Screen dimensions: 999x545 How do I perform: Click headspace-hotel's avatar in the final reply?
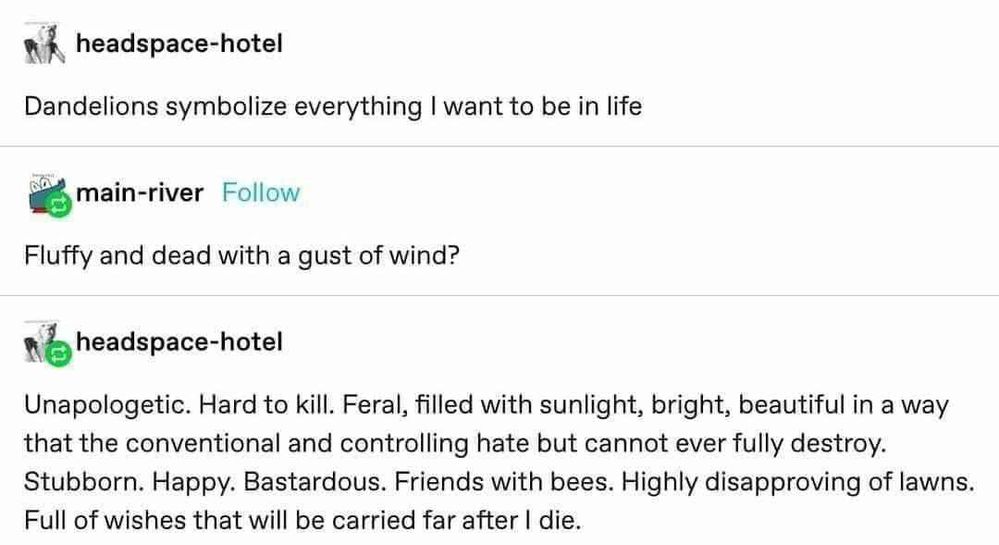(45, 342)
